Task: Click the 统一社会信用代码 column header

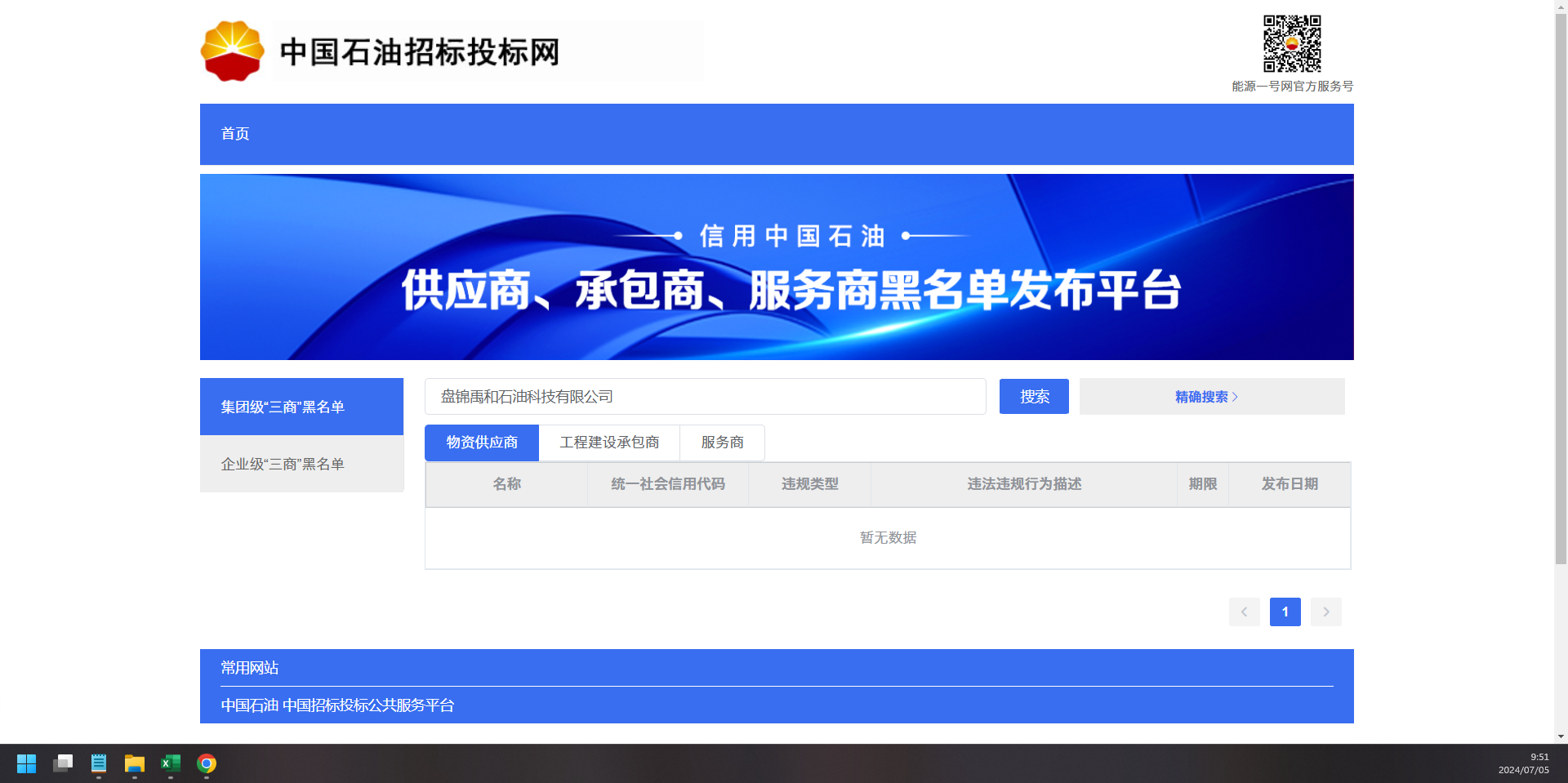Action: [668, 484]
